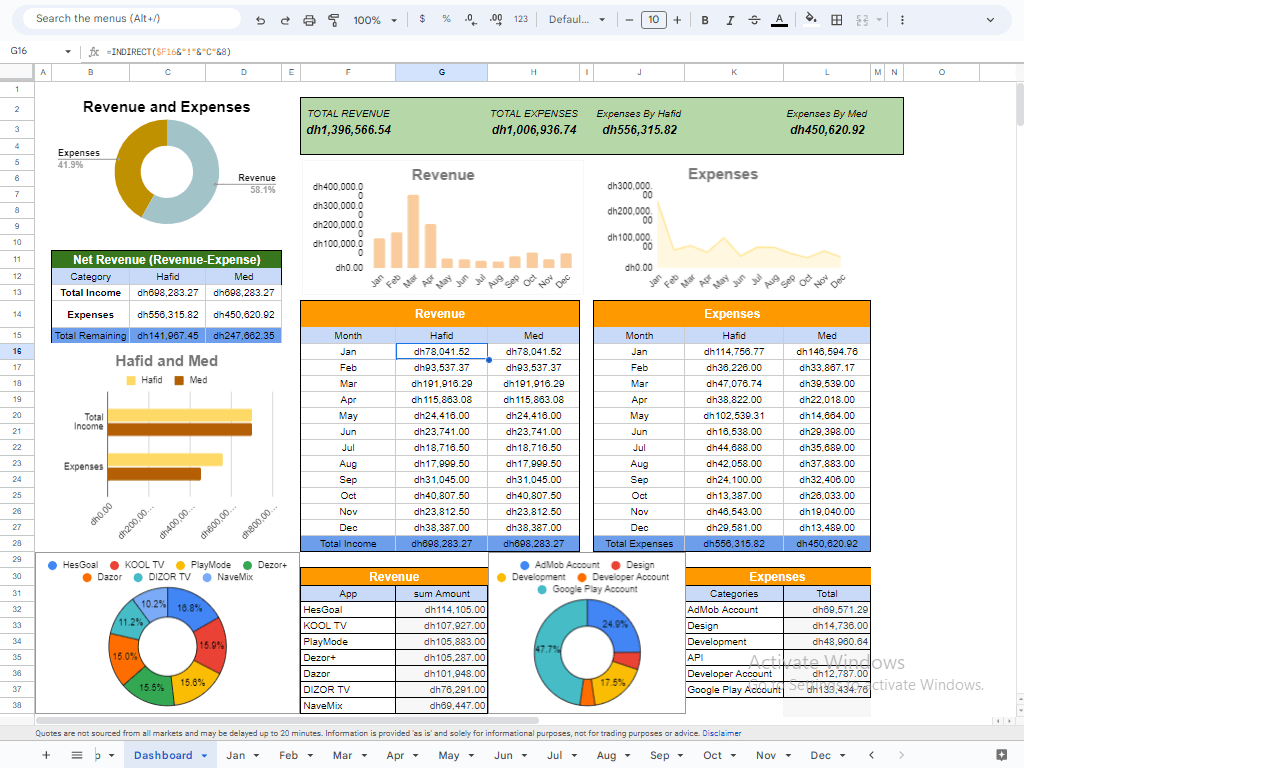1280x769 pixels.
Task: Open the text color picker
Action: (779, 20)
